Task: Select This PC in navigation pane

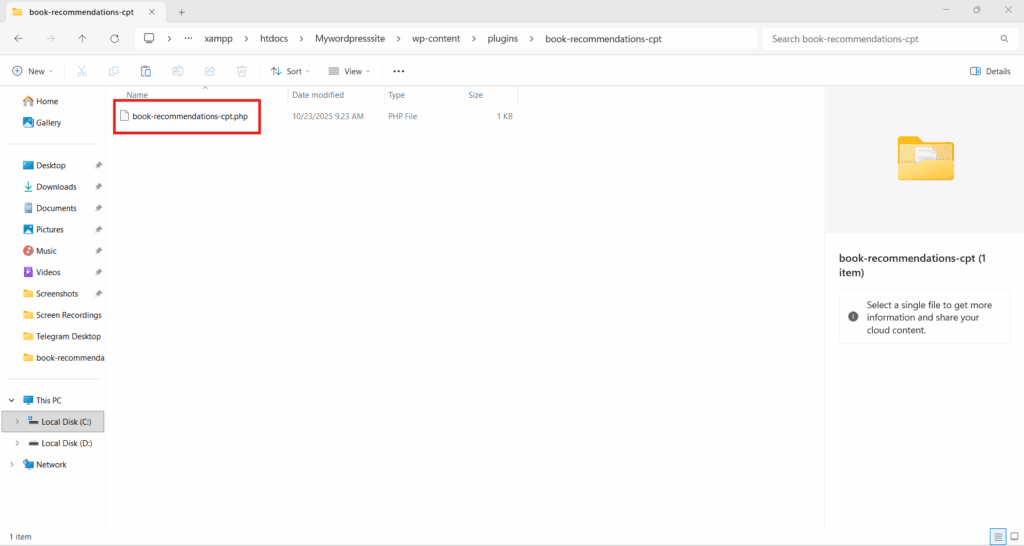Action: point(42,400)
